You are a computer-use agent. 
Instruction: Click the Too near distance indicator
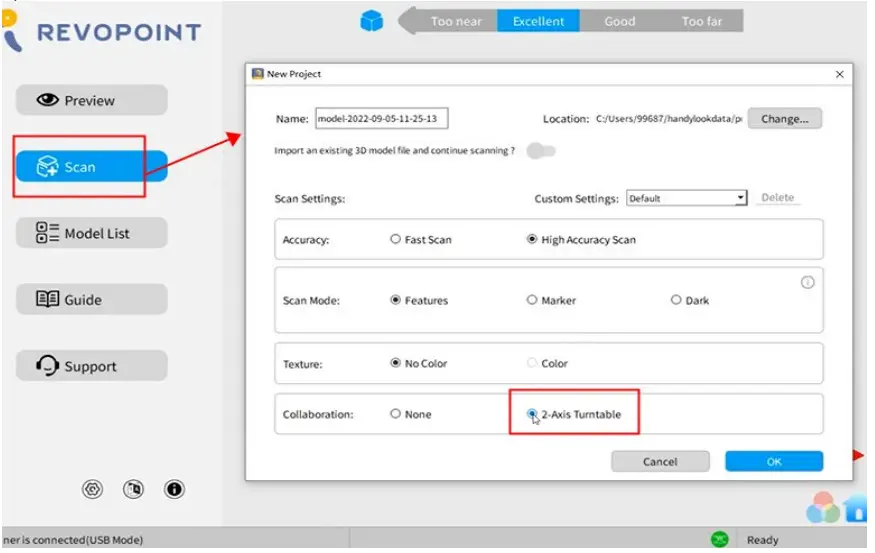[x=456, y=21]
